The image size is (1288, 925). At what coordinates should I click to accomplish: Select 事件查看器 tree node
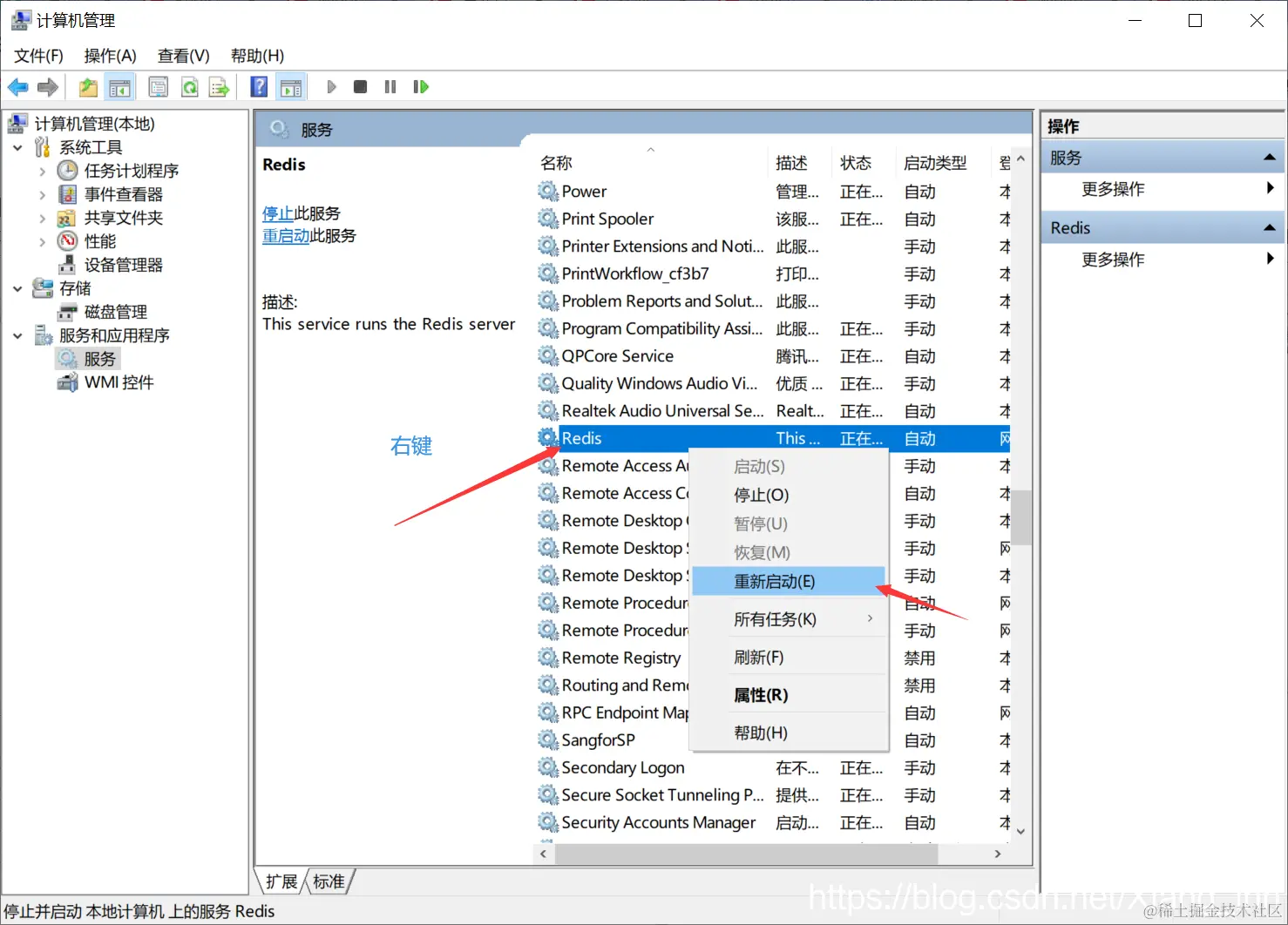tap(123, 194)
